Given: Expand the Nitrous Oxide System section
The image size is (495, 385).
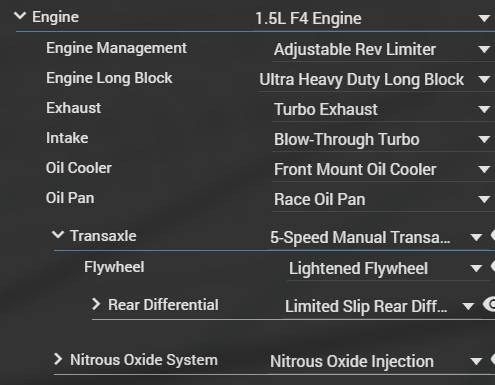Looking at the screenshot, I should click(58, 359).
